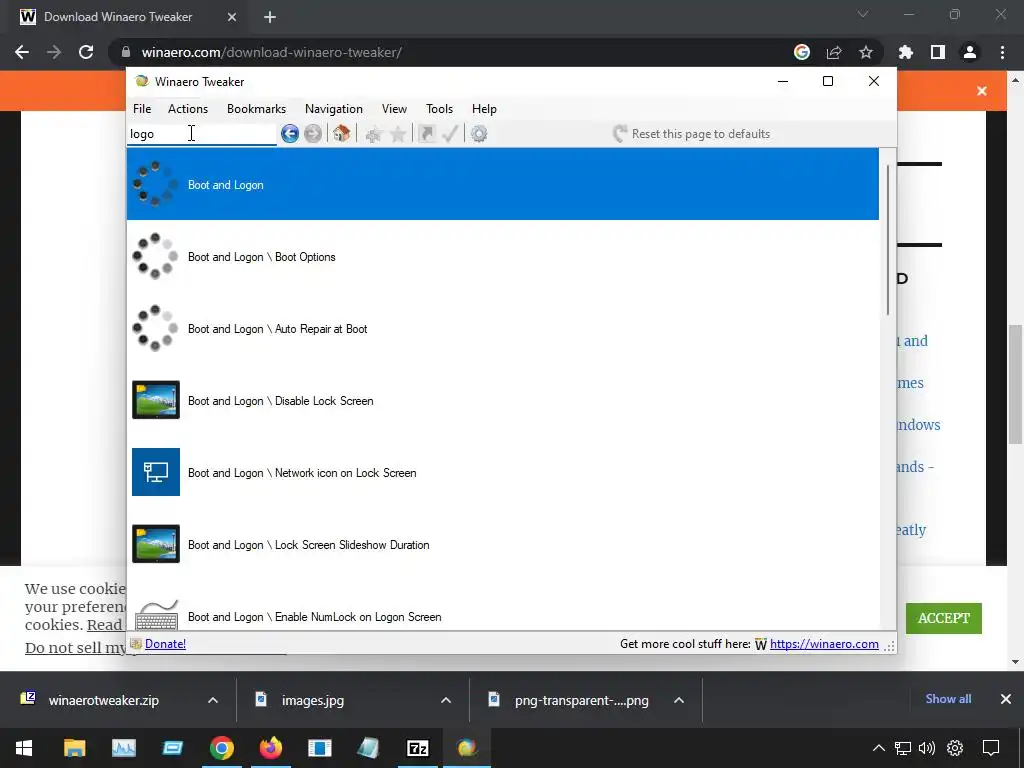Expand options for winaerotweaker.zip download

point(213,700)
